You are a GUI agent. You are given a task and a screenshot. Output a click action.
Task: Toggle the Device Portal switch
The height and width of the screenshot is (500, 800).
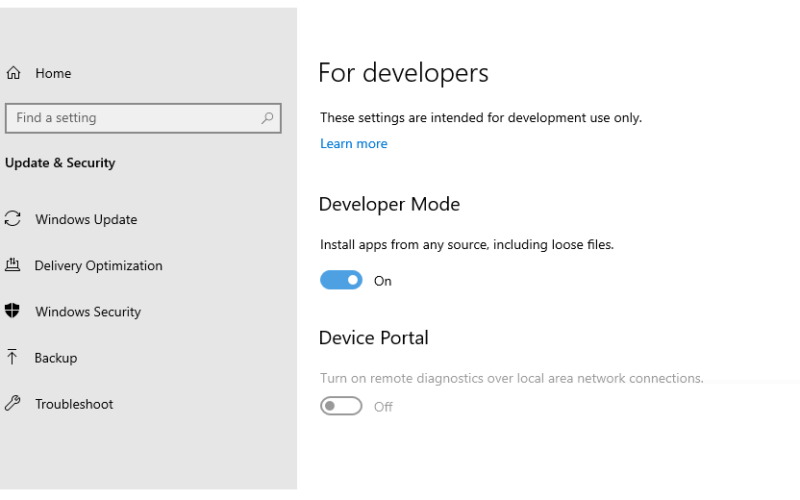(x=341, y=406)
